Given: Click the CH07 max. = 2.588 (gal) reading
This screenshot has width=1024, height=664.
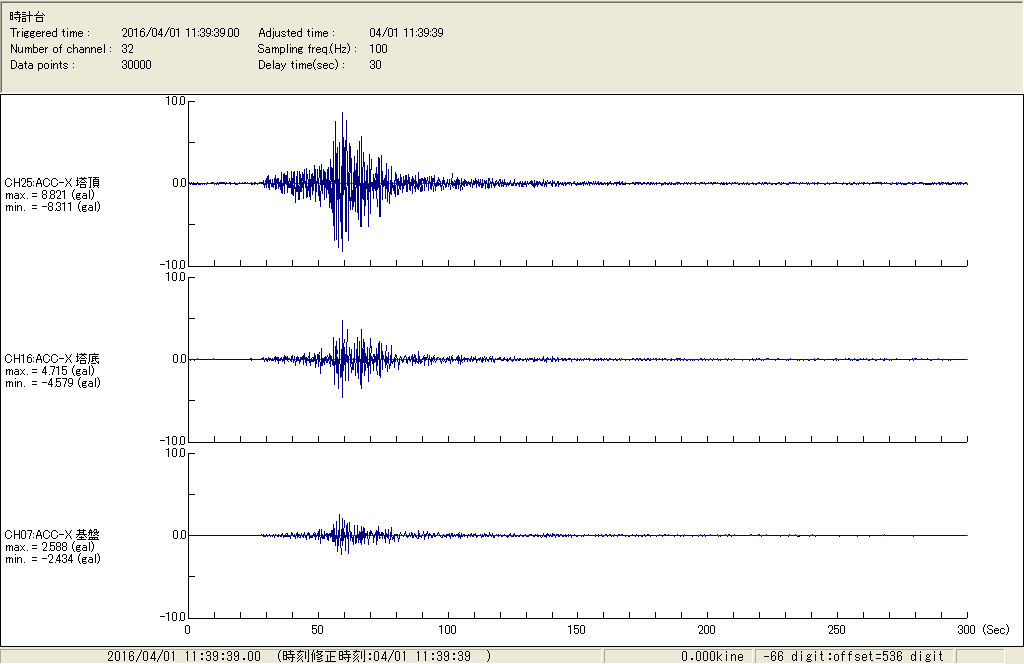Looking at the screenshot, I should pos(49,547).
